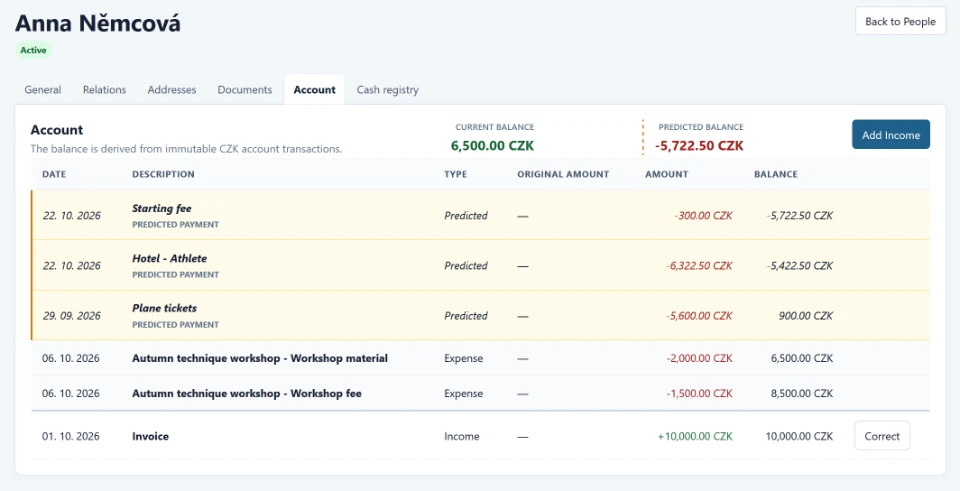This screenshot has height=491, width=960.
Task: Click the Expense type in Workshop fee row
Action: [463, 393]
